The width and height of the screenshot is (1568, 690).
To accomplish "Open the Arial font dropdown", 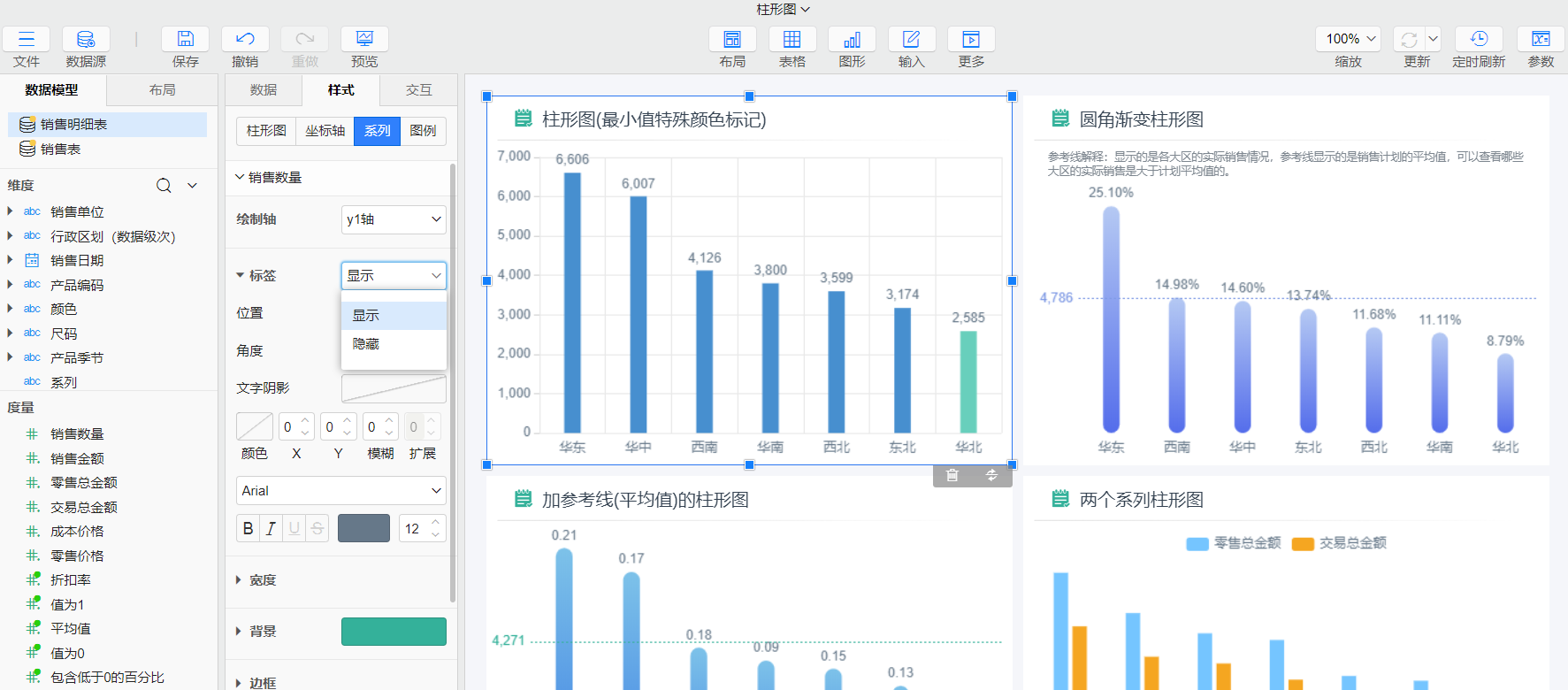I will [340, 491].
